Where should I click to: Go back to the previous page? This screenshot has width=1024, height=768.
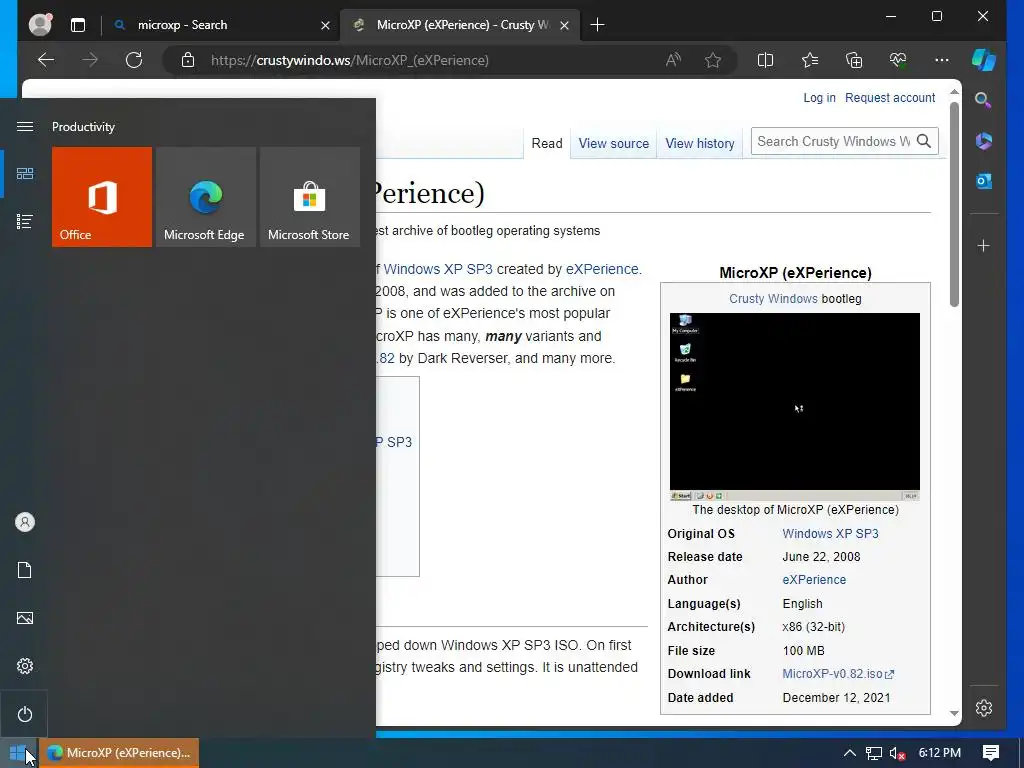[x=46, y=60]
